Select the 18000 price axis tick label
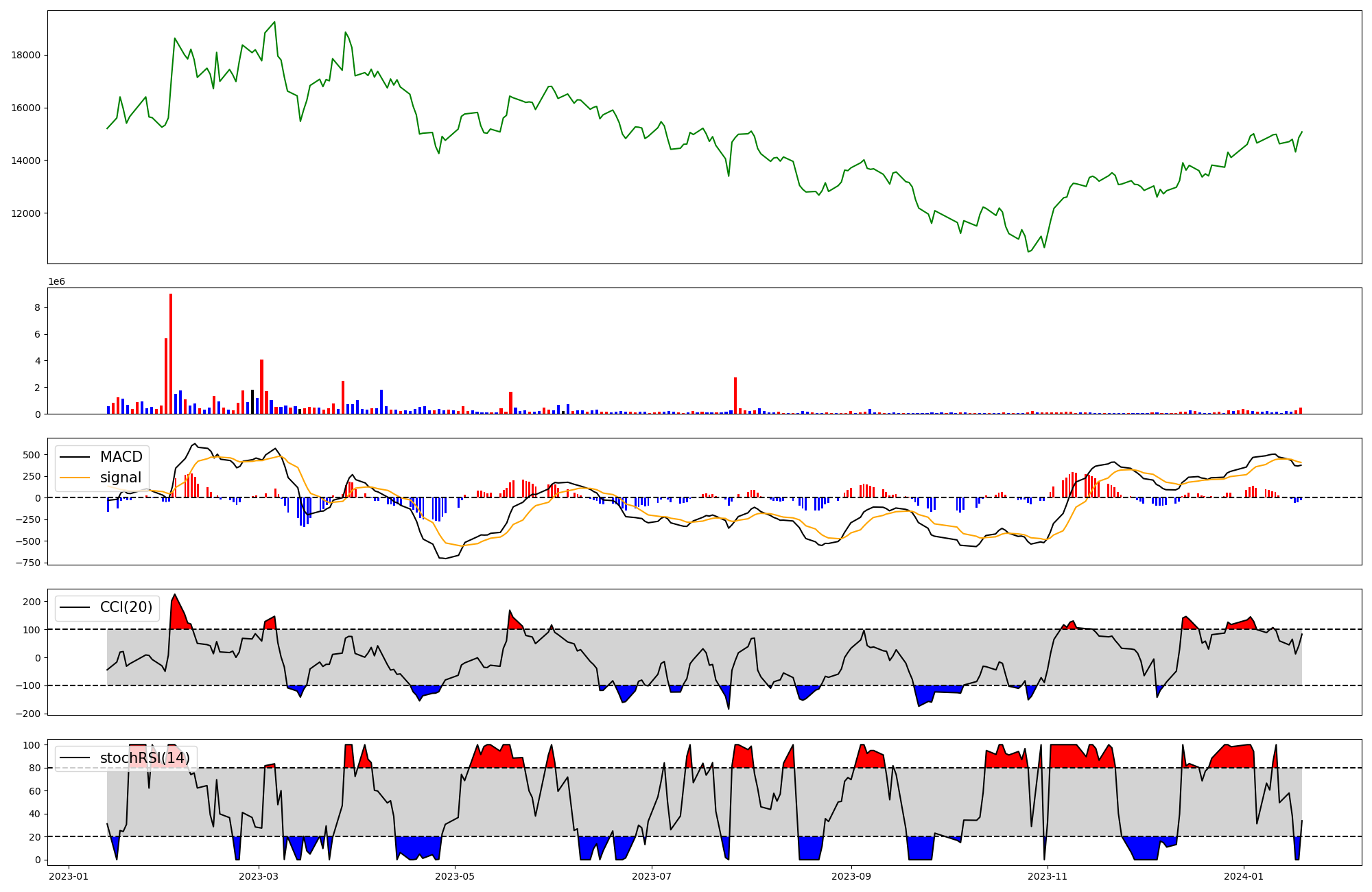Viewport: 1372px width, 892px height. [26, 56]
